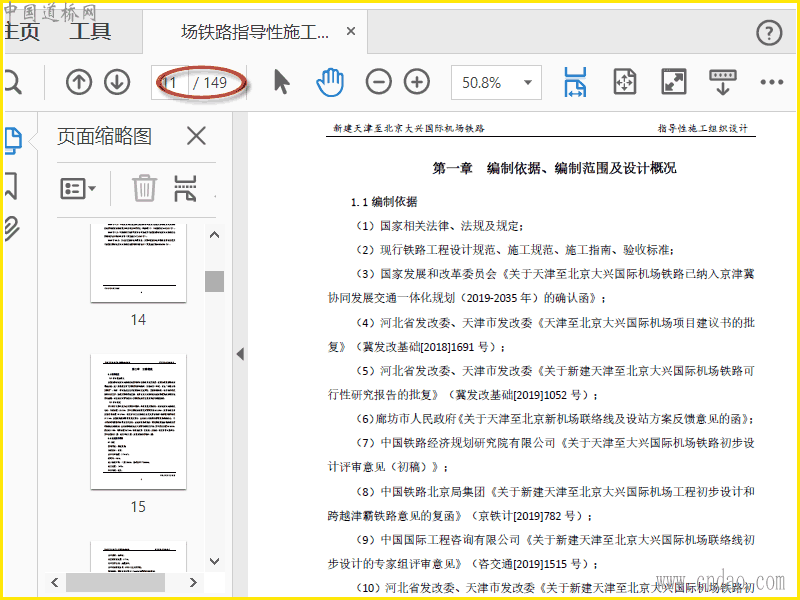Close the 页面缩略图 panel
Image resolution: width=800 pixels, height=600 pixels.
click(196, 136)
